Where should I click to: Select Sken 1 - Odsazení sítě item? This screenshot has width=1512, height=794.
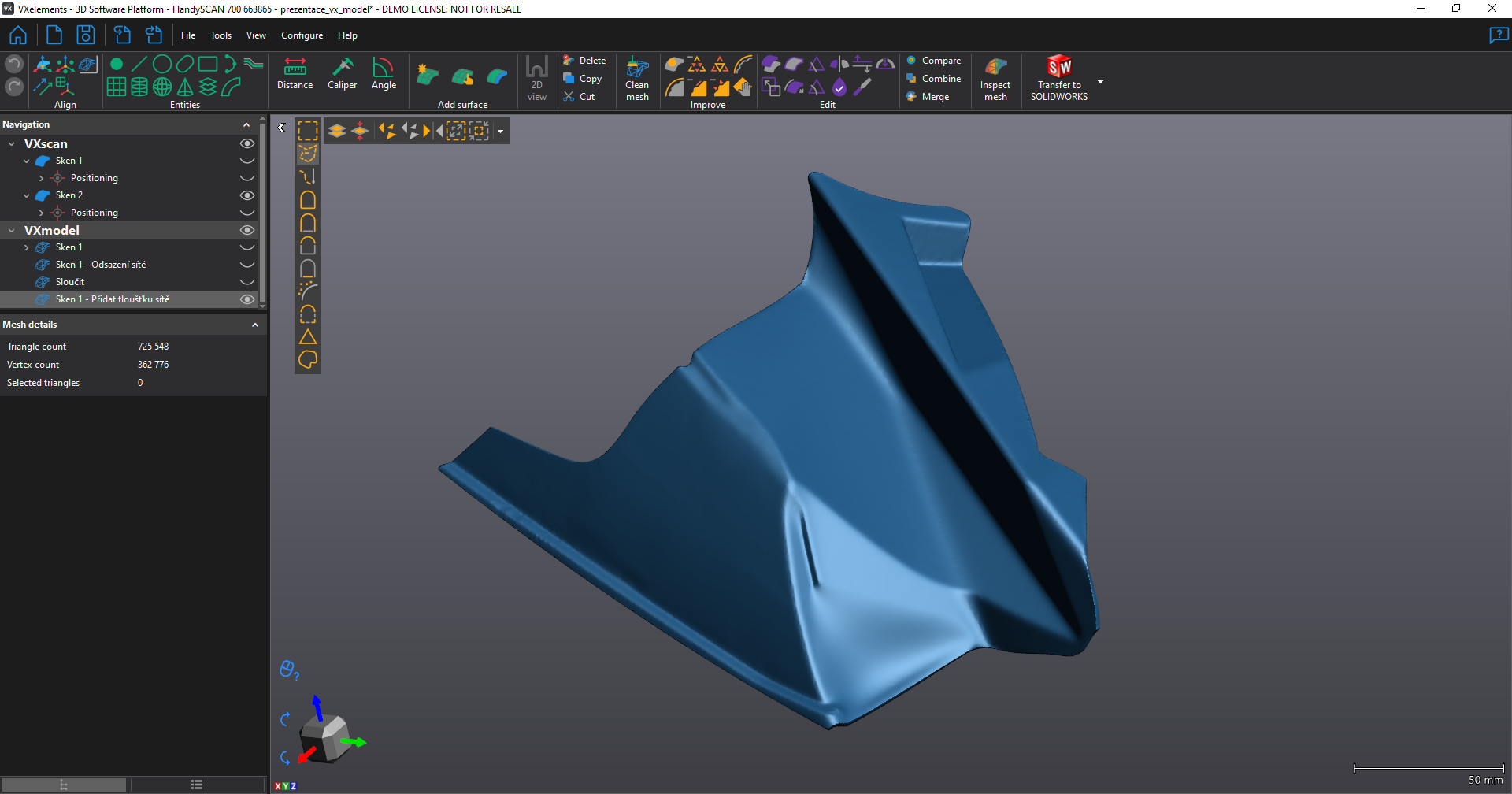[100, 265]
